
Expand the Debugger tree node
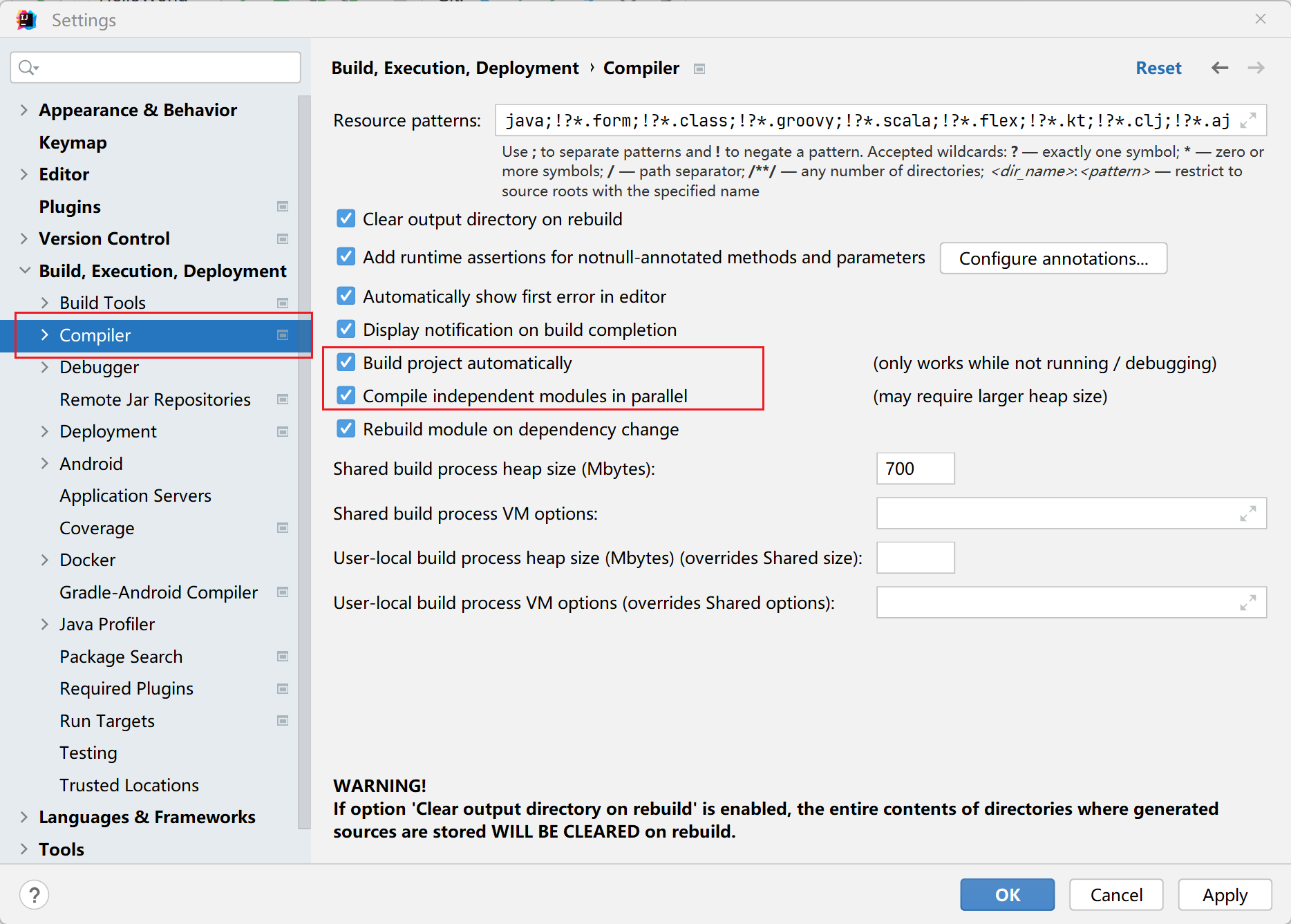(45, 367)
